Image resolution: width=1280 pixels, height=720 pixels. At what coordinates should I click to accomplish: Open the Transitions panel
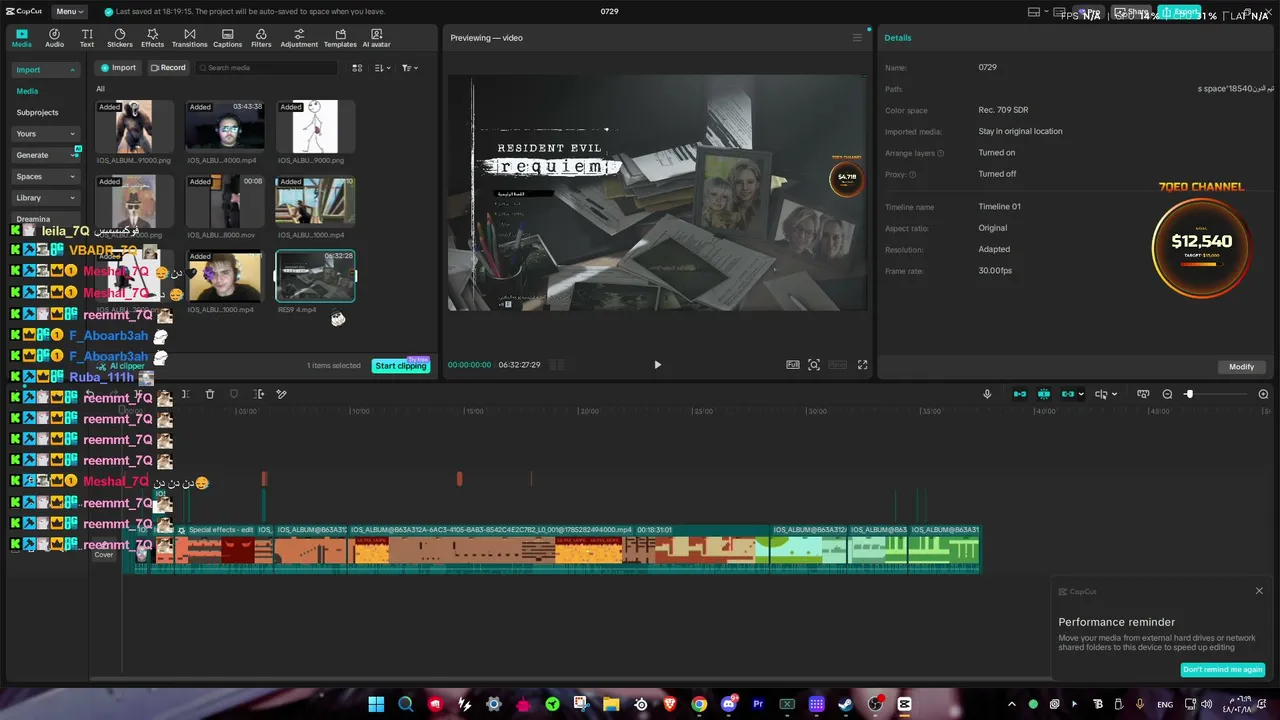point(189,38)
